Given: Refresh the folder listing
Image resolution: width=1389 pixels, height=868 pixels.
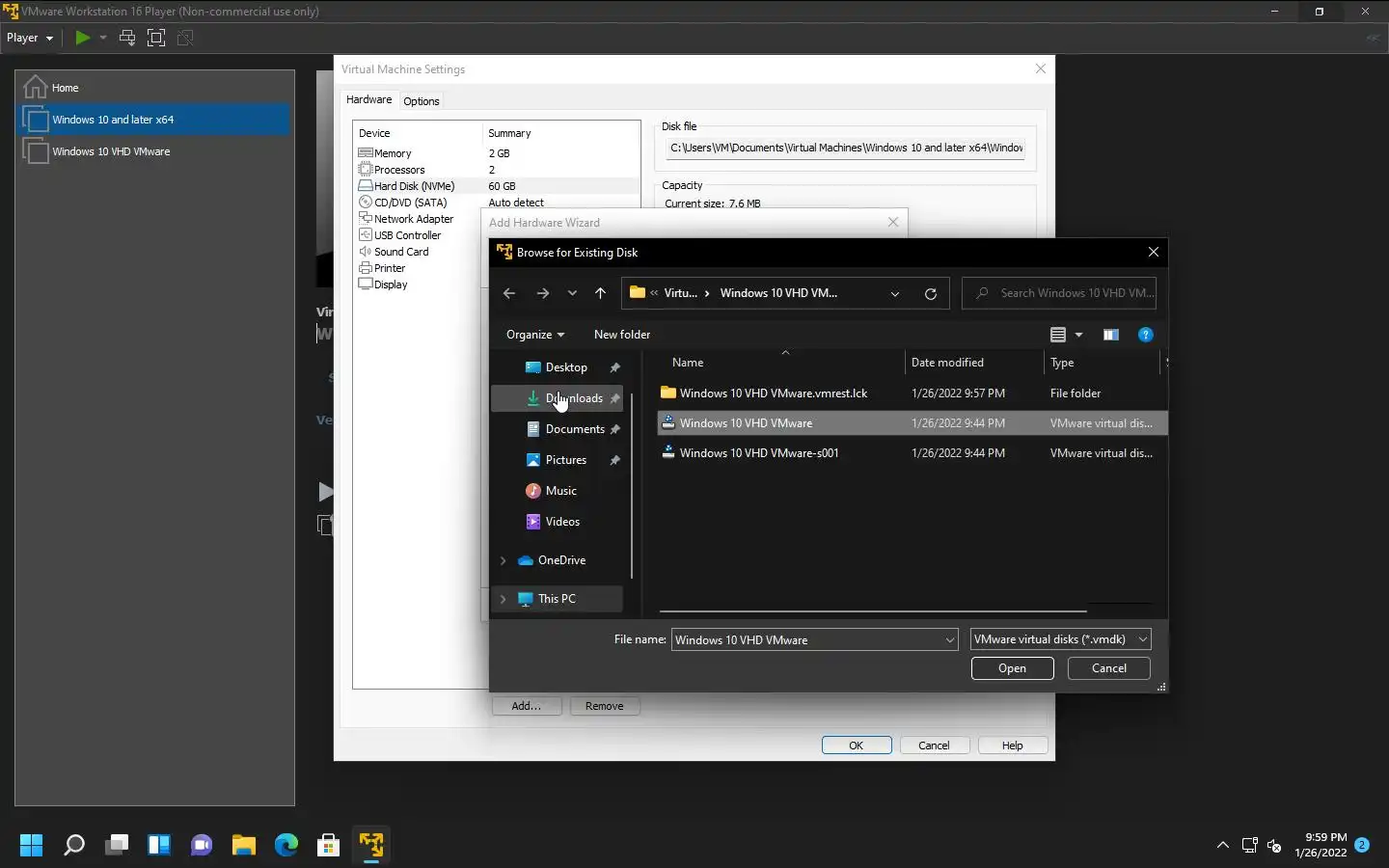Looking at the screenshot, I should coord(931,293).
